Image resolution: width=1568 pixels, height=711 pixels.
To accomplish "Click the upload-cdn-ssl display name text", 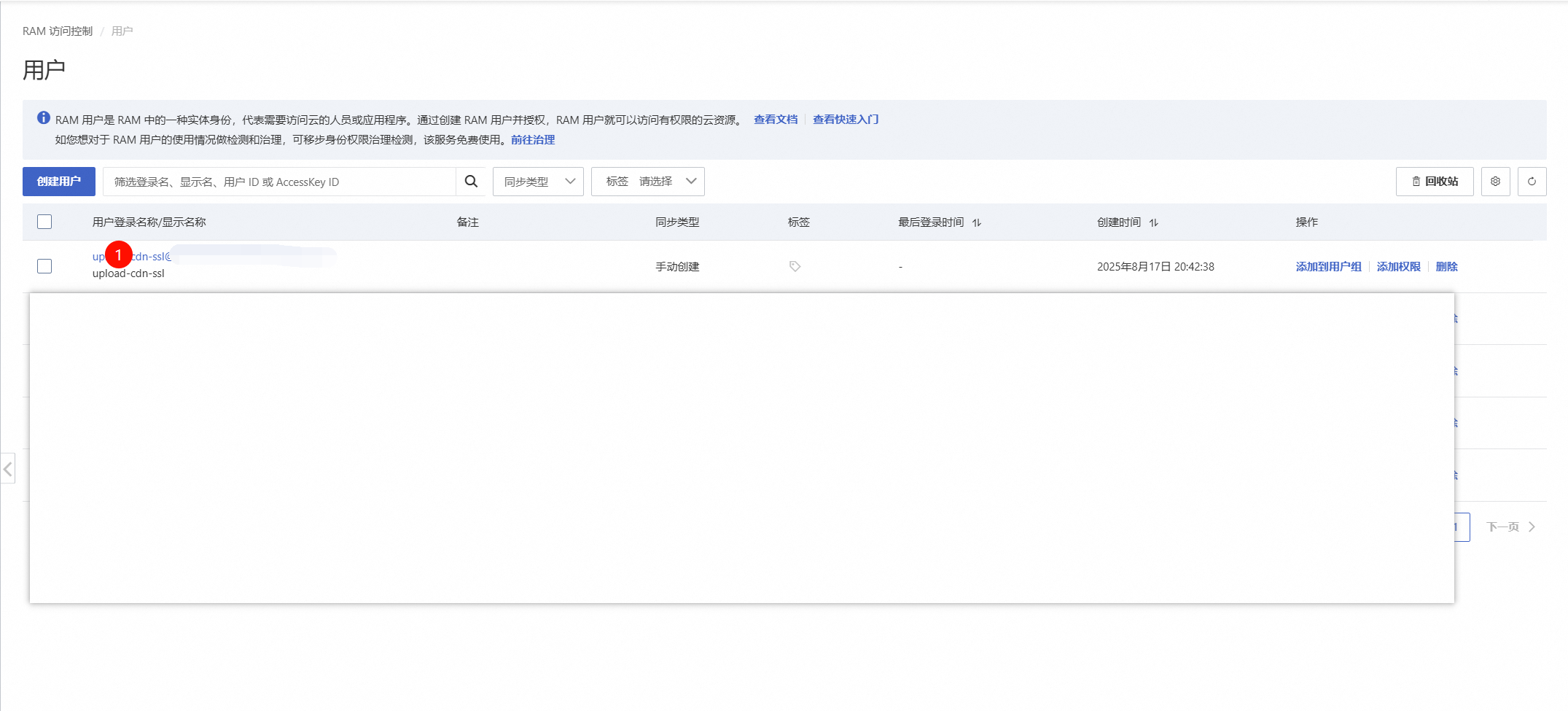I will [128, 273].
